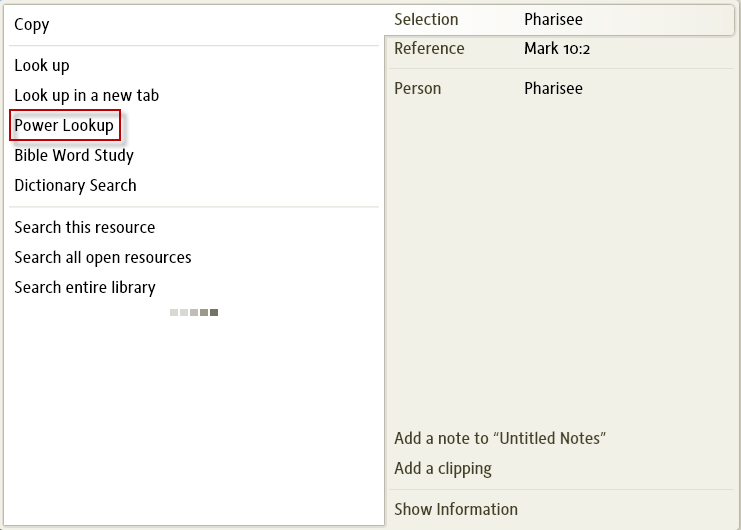Choose Search this resource
The width and height of the screenshot is (741, 530).
tap(85, 228)
